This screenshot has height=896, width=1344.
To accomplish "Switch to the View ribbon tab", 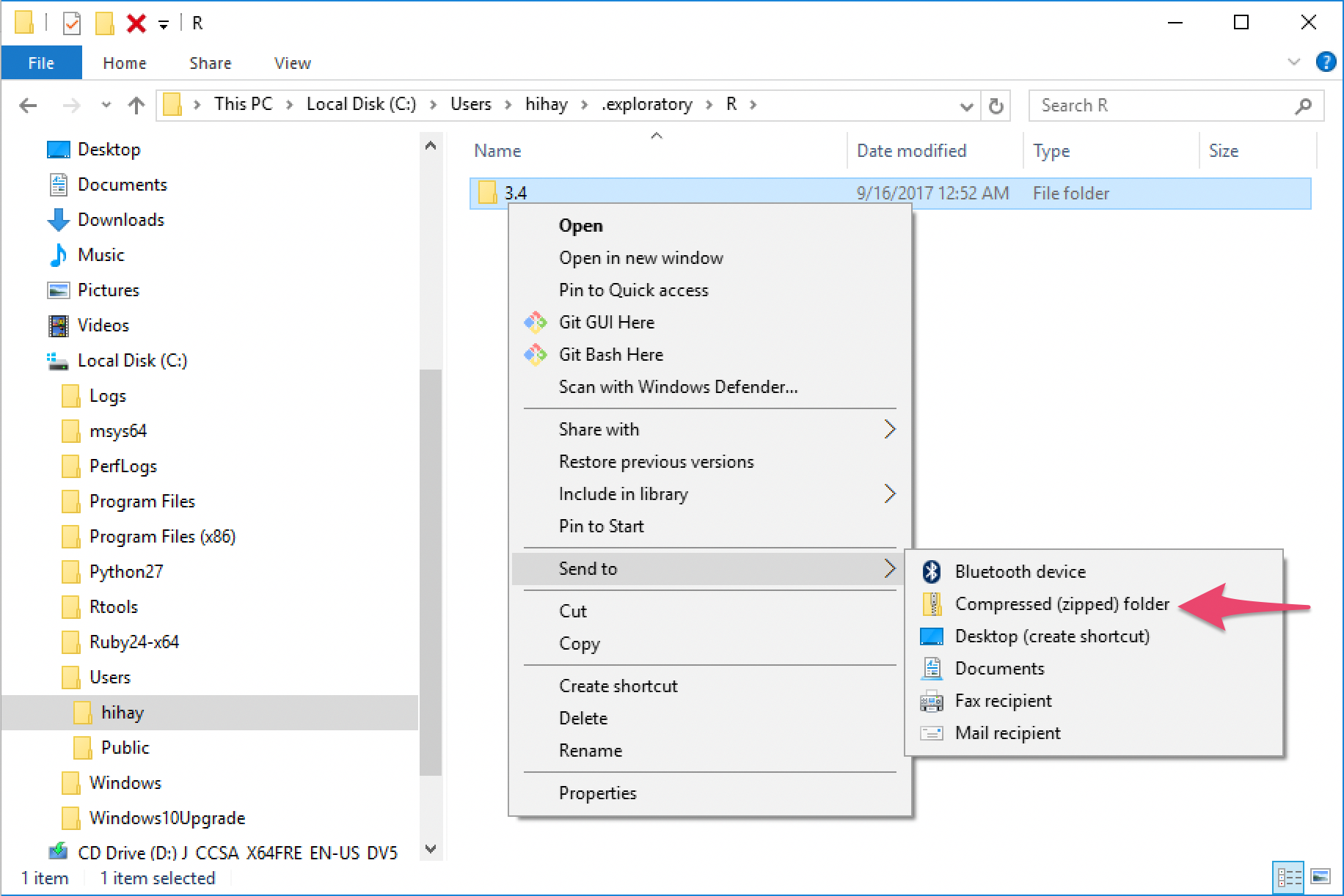I will point(292,63).
